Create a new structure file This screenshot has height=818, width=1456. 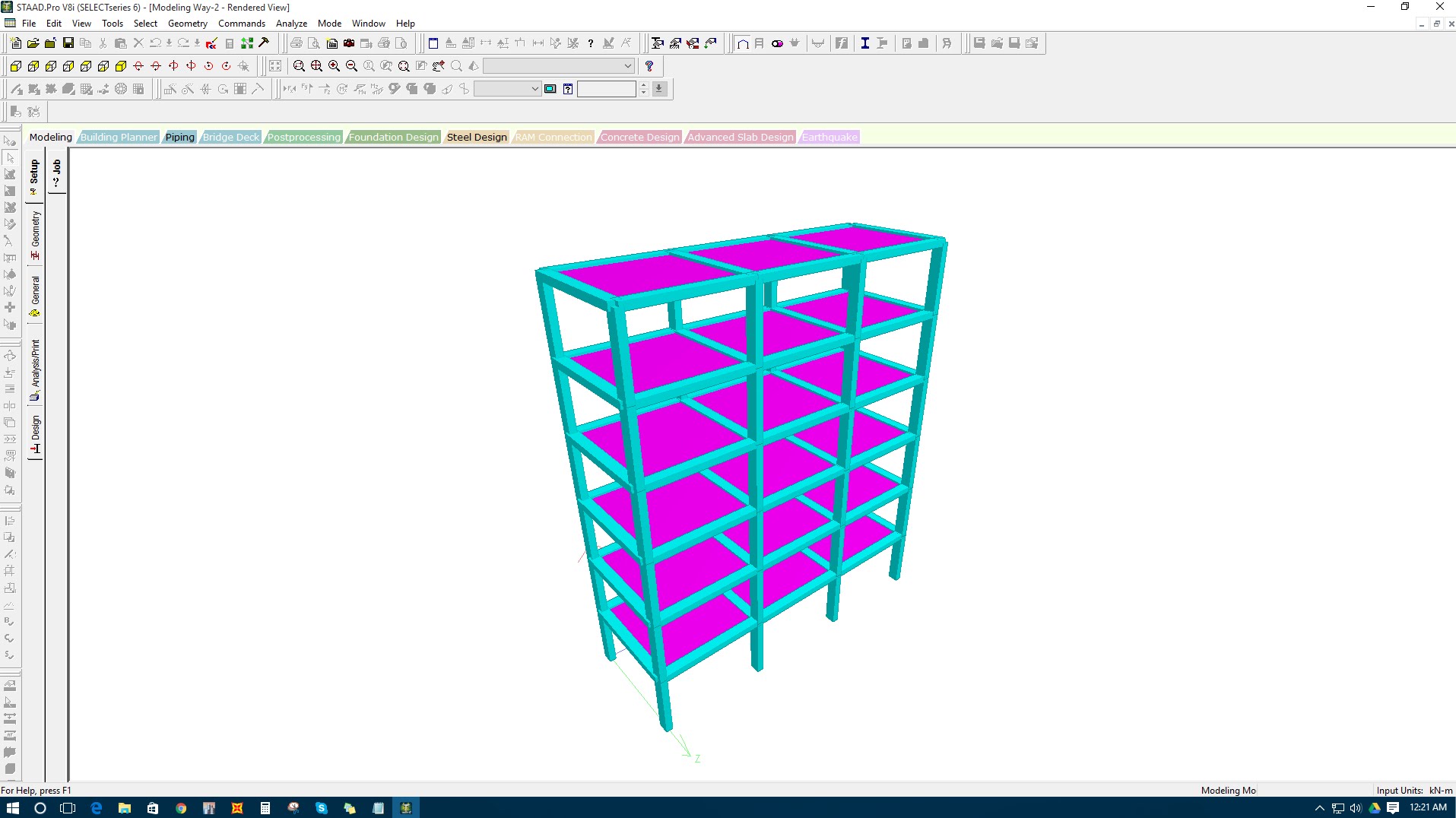pyautogui.click(x=15, y=43)
